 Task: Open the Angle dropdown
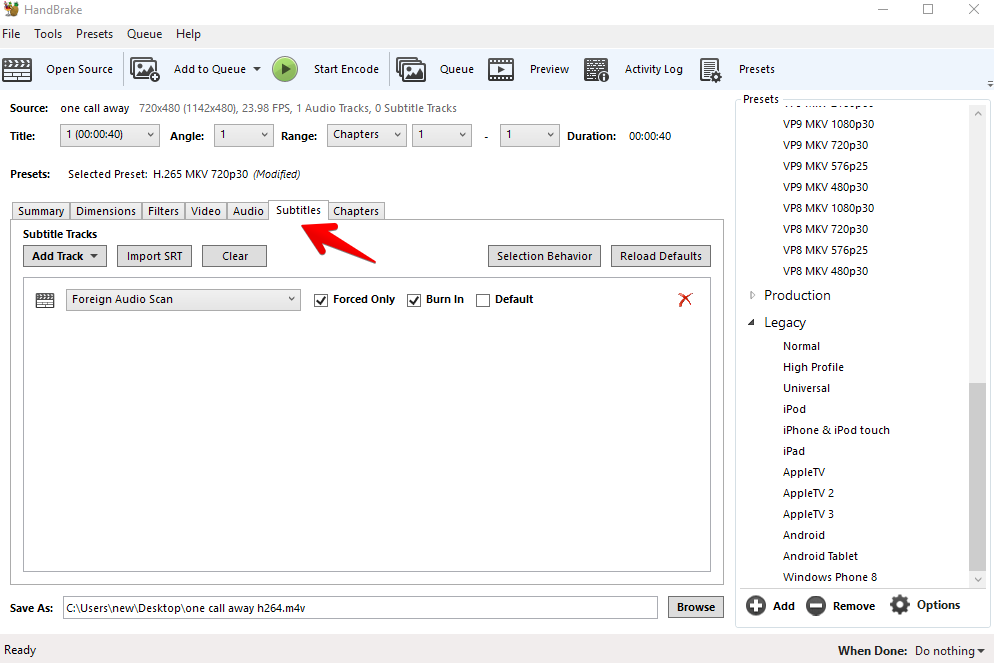(243, 135)
